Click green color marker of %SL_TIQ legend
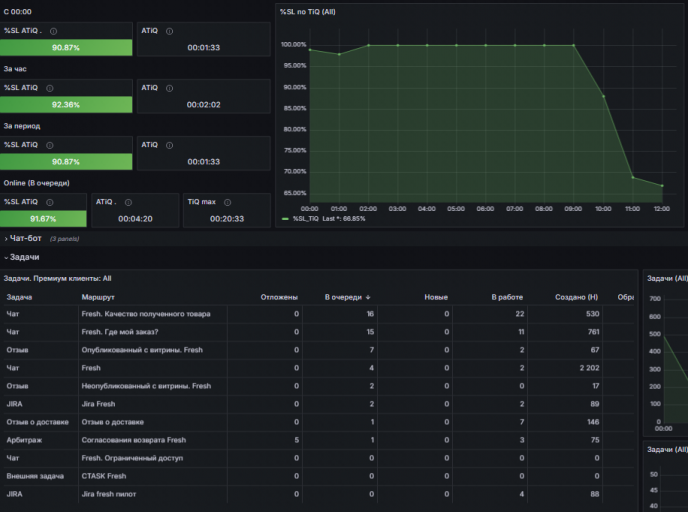The width and height of the screenshot is (688, 512). 286,218
